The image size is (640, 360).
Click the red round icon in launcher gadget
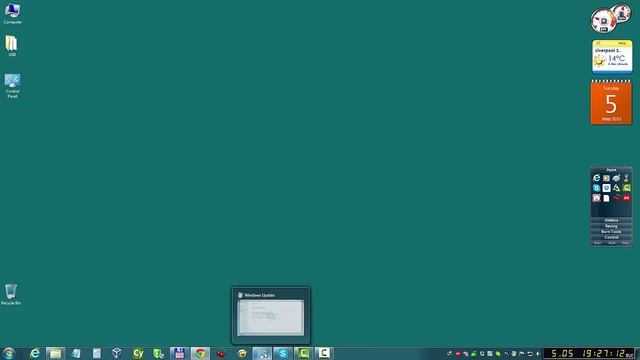coord(627,198)
